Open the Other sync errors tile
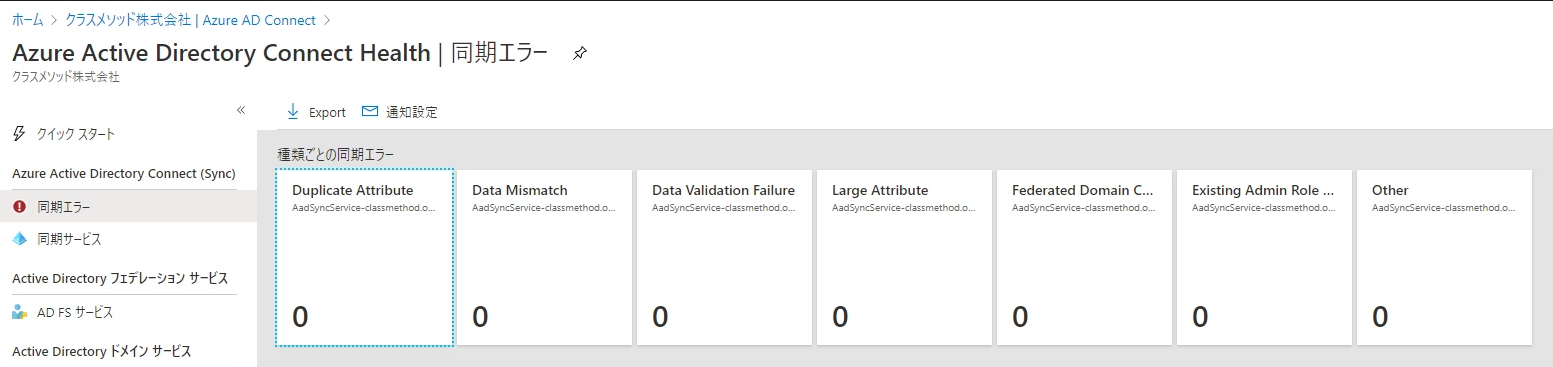This screenshot has height=367, width=1553. click(1445, 257)
